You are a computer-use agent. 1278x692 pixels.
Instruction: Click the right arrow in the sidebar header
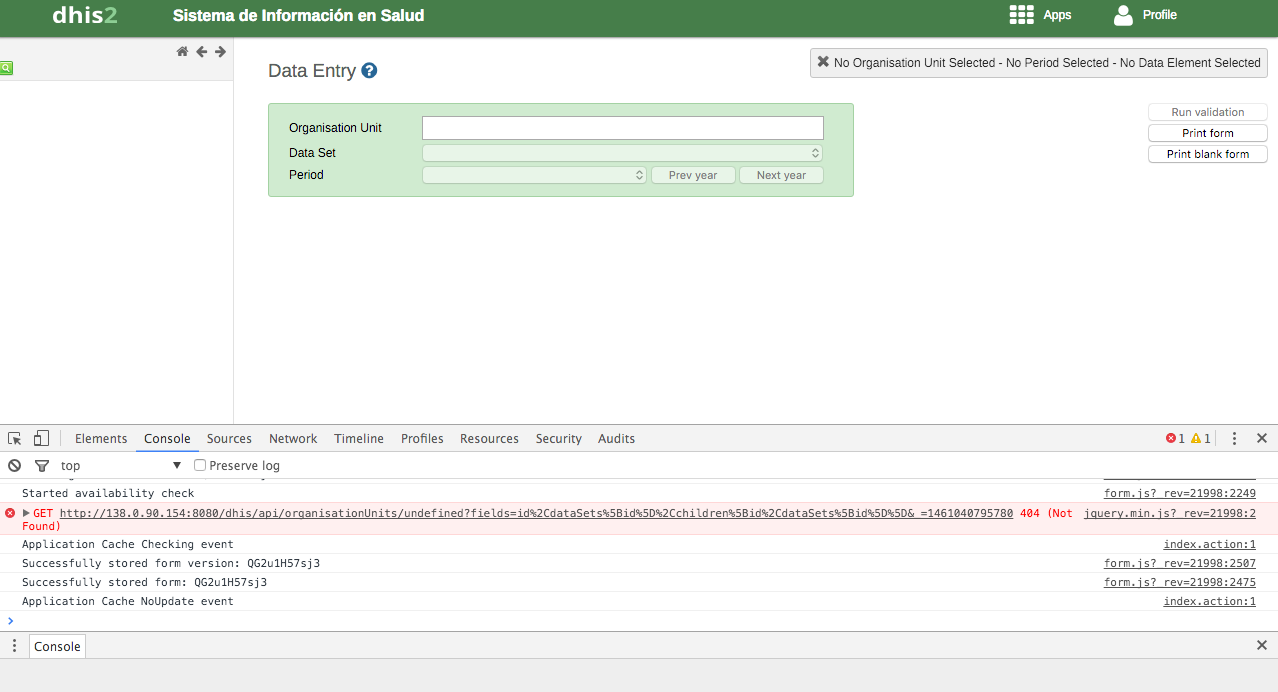pyautogui.click(x=220, y=52)
